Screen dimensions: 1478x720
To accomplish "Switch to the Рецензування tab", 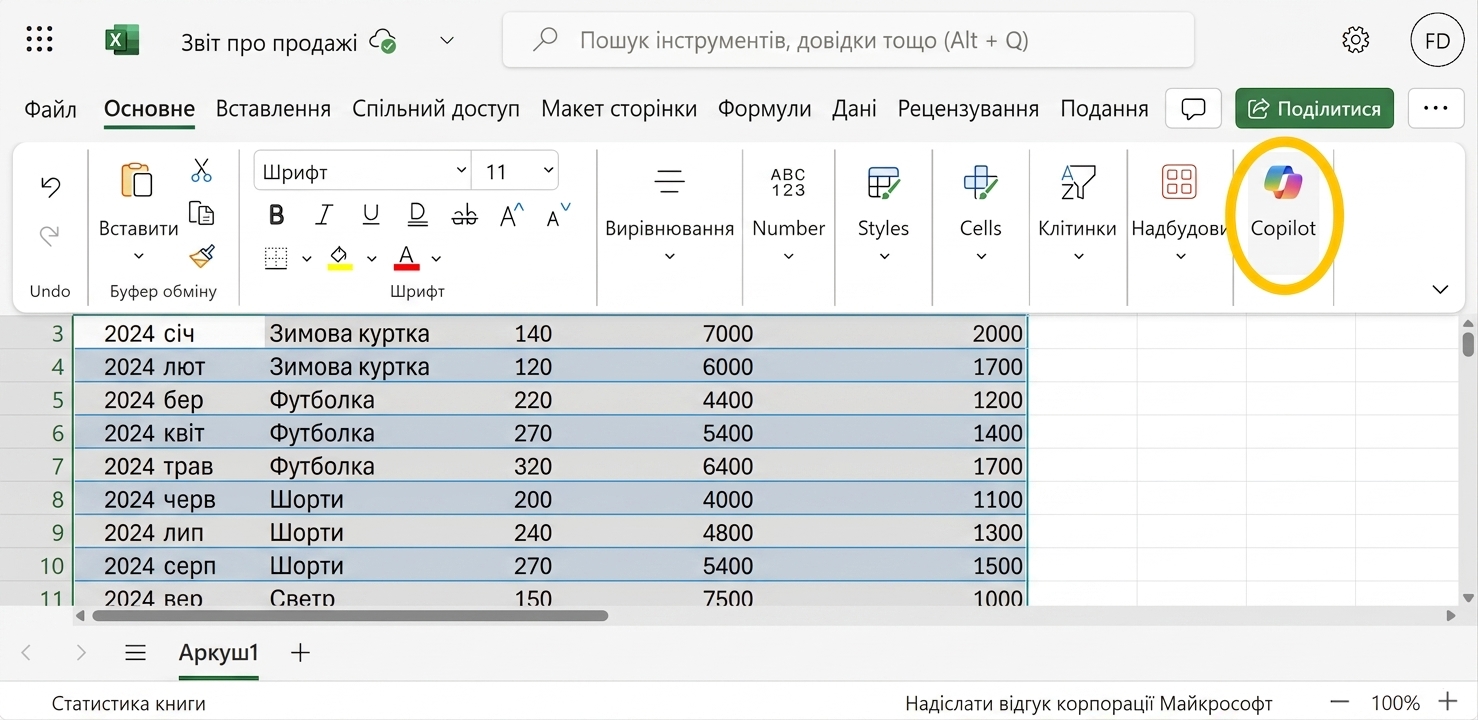I will pyautogui.click(x=968, y=109).
